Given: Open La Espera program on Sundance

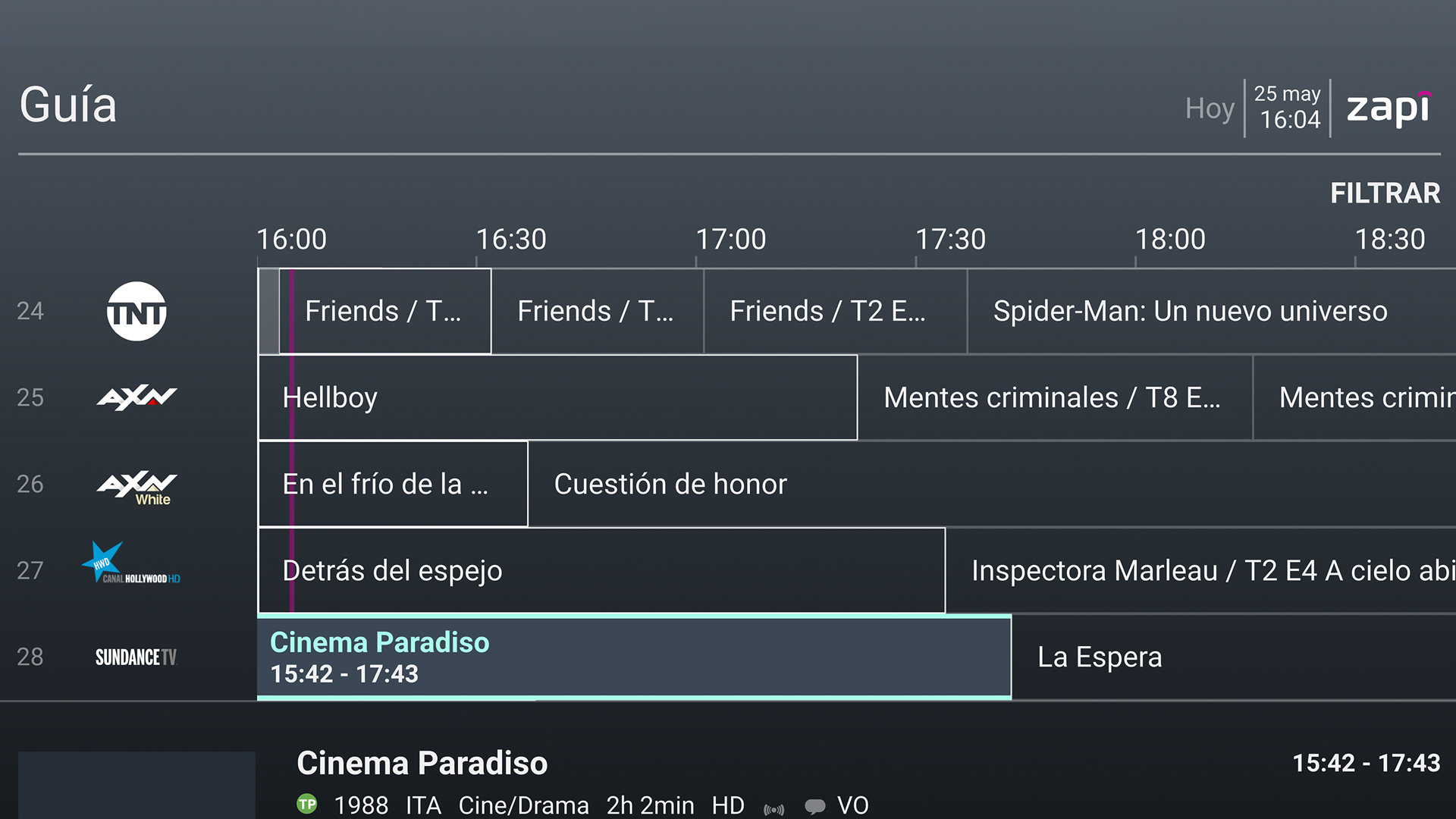Looking at the screenshot, I should coord(1100,657).
